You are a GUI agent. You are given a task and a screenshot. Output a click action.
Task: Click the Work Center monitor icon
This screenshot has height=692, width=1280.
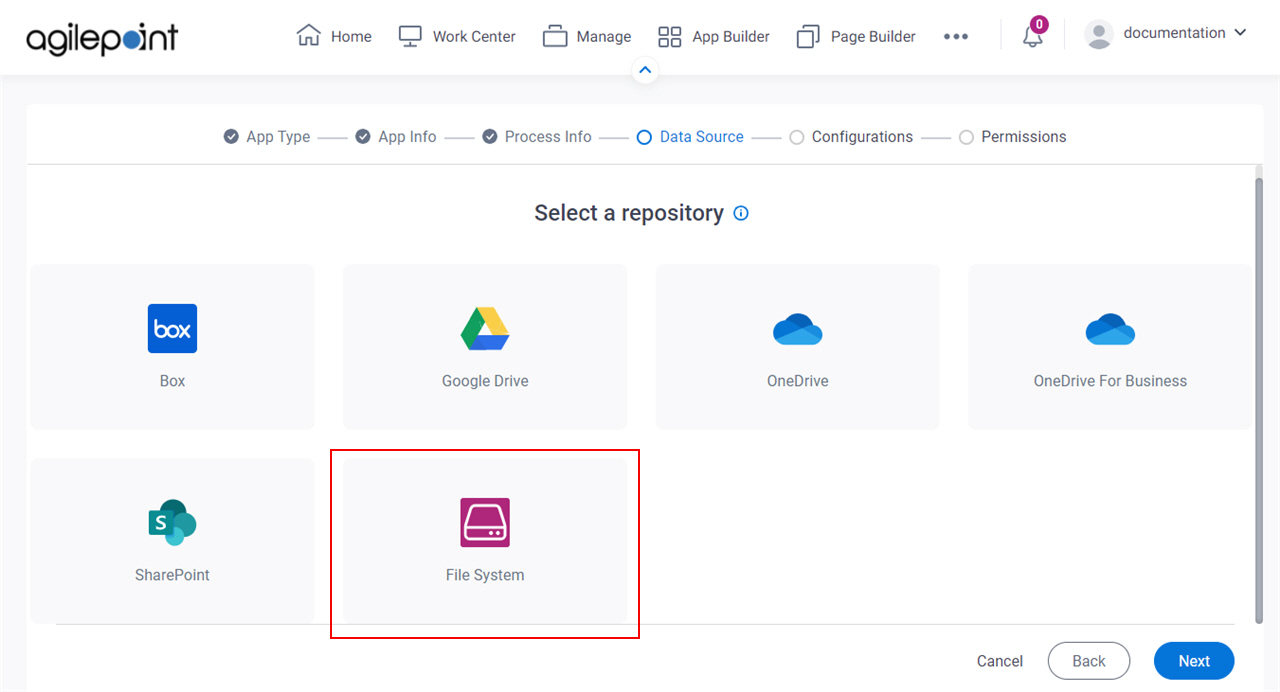point(410,36)
